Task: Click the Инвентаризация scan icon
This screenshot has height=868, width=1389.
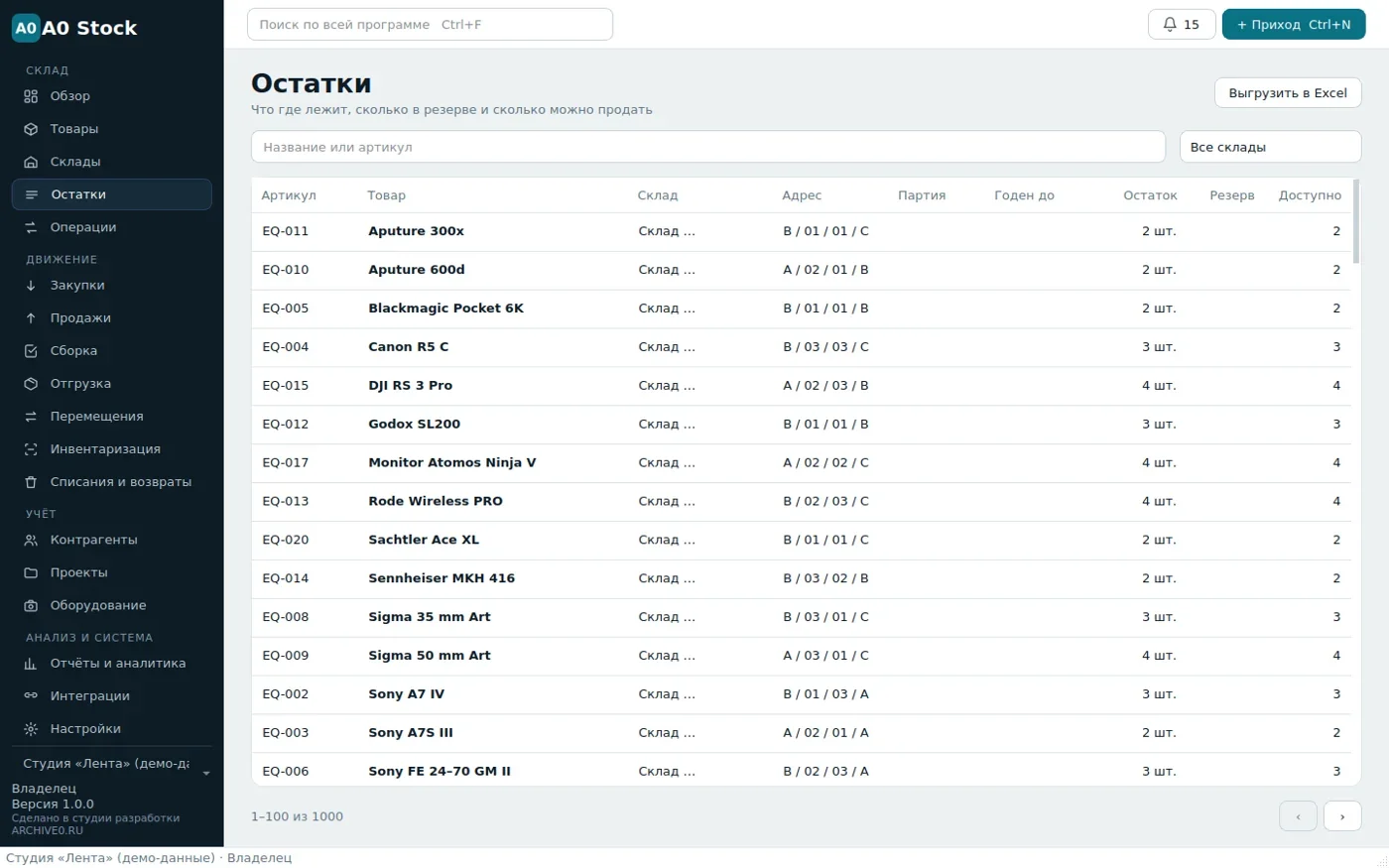Action: pyautogui.click(x=31, y=449)
